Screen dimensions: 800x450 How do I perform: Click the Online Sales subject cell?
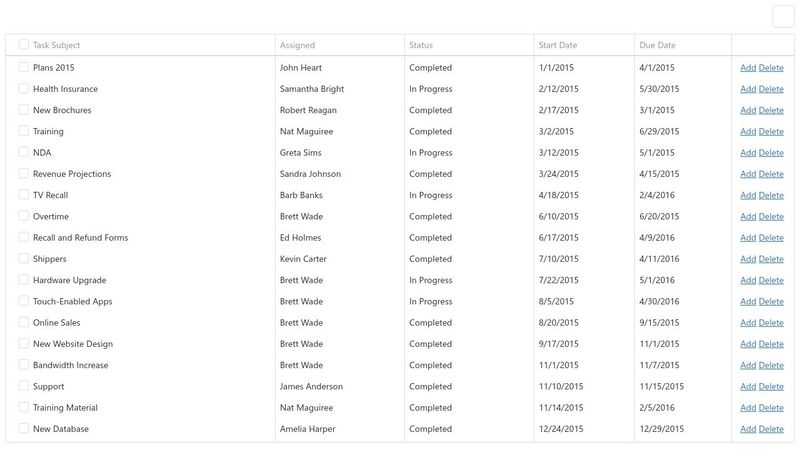click(57, 323)
